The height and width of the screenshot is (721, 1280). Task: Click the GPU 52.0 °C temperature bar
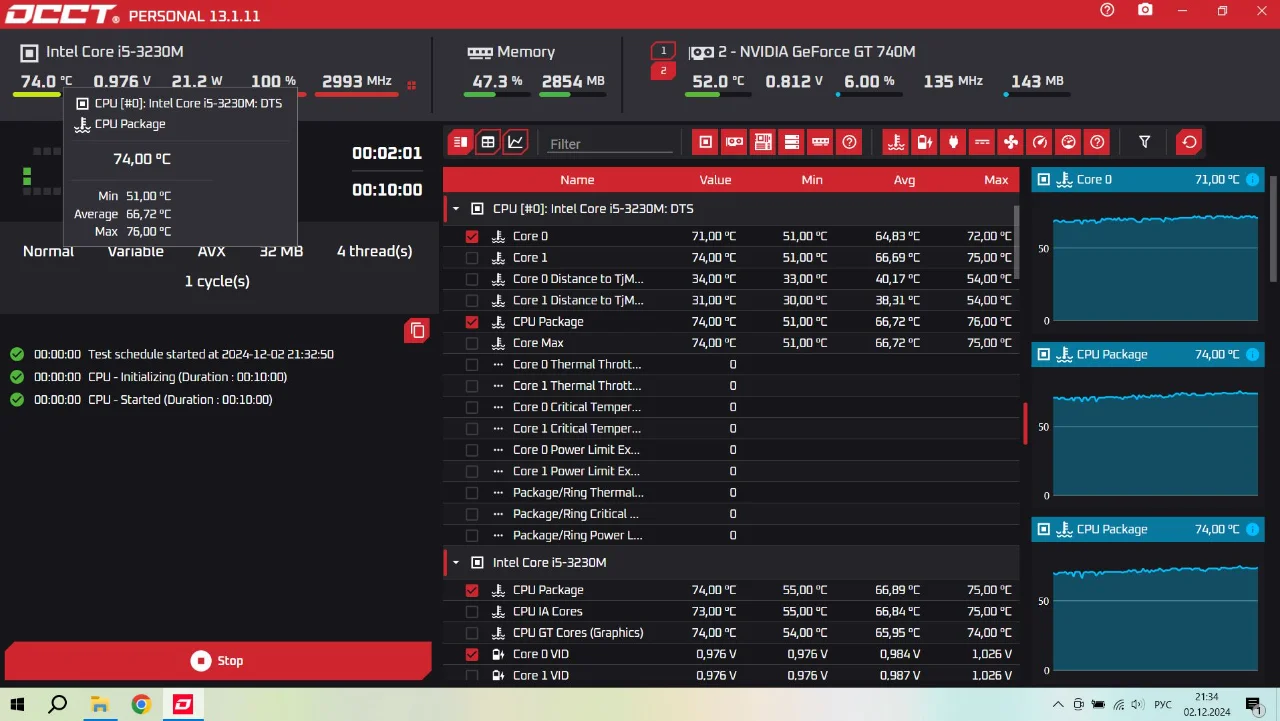[716, 95]
